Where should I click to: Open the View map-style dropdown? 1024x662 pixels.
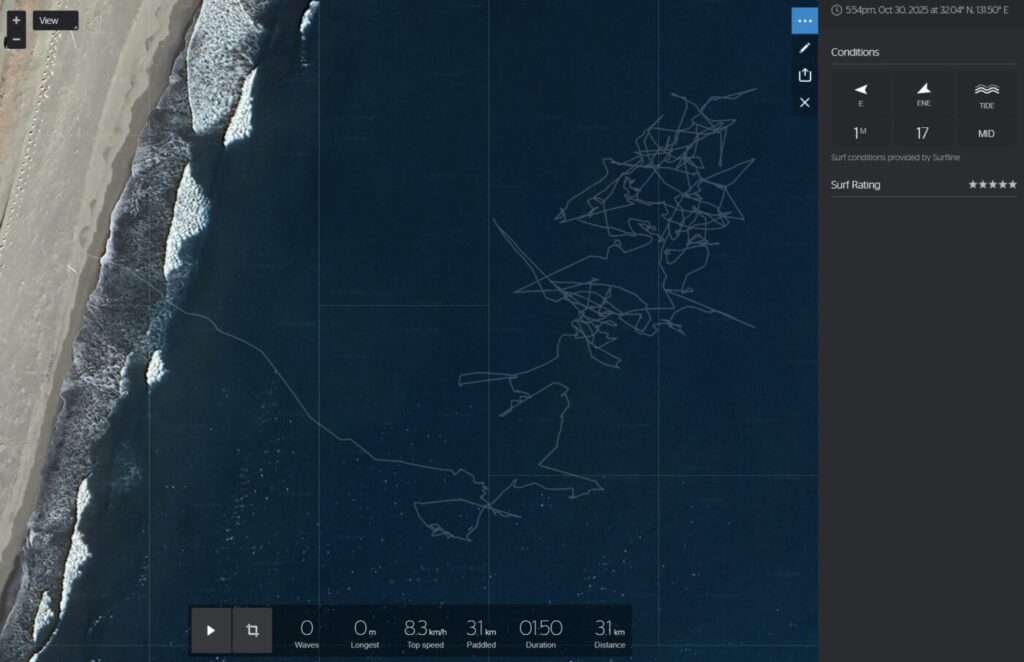tap(55, 20)
